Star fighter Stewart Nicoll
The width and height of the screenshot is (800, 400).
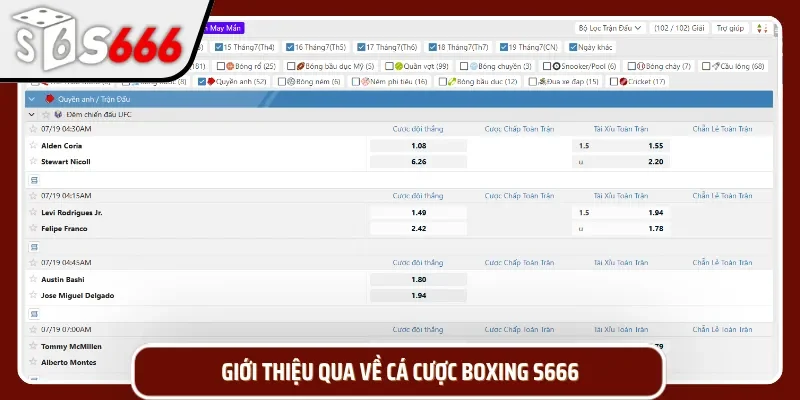33,161
